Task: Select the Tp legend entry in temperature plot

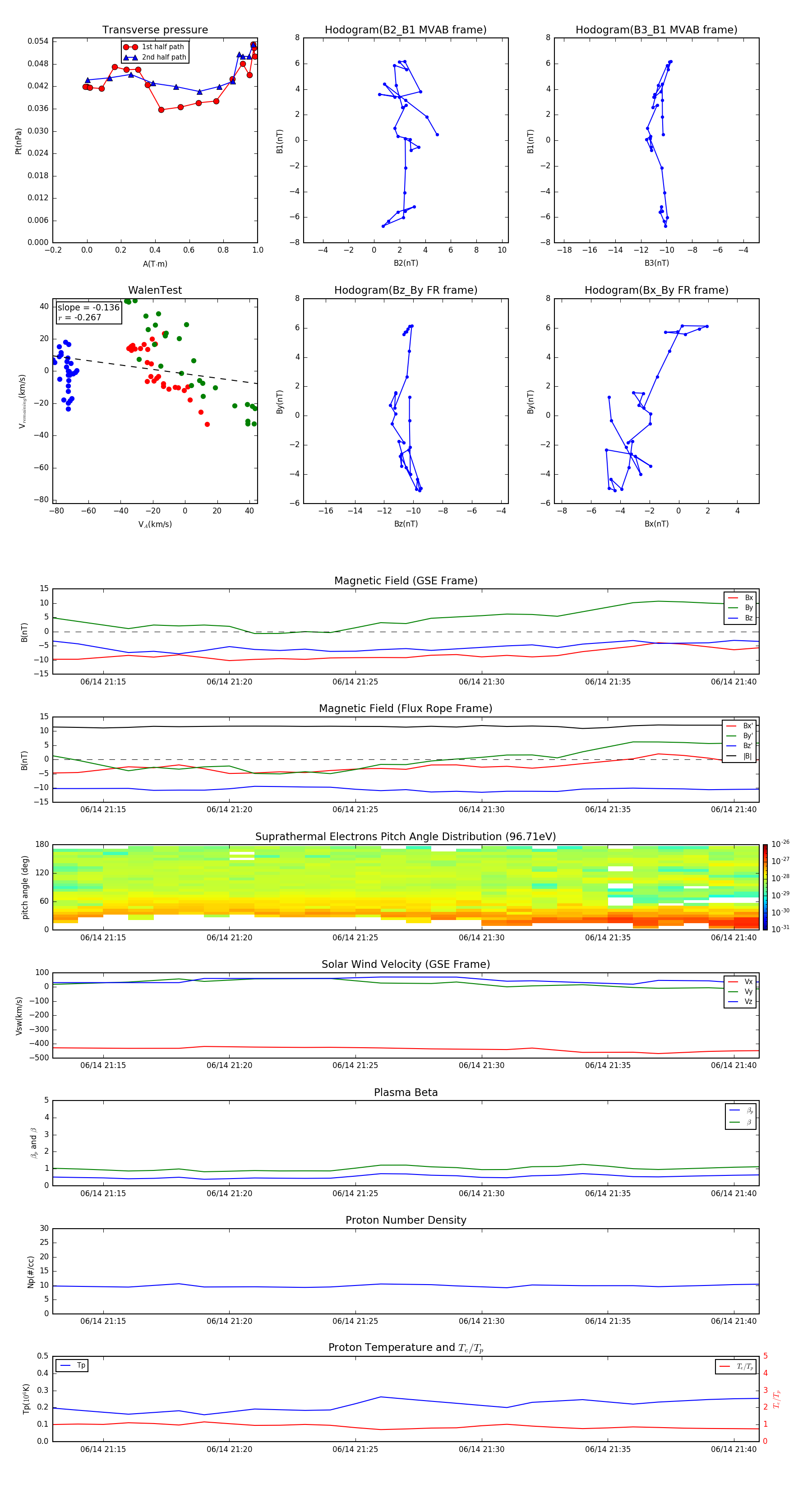Action: [72, 1365]
